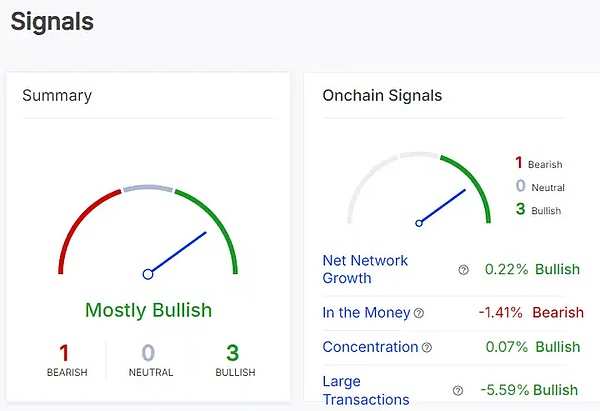Click the 3 Bullish legend in Onchain Signals
Screen dimensions: 600x411
[538, 209]
